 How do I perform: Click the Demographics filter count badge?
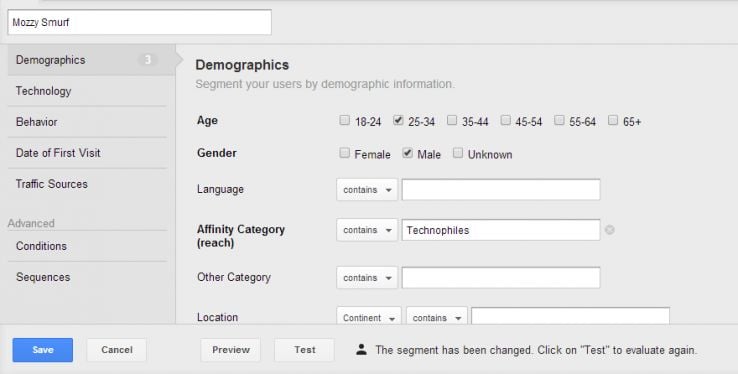pos(147,60)
